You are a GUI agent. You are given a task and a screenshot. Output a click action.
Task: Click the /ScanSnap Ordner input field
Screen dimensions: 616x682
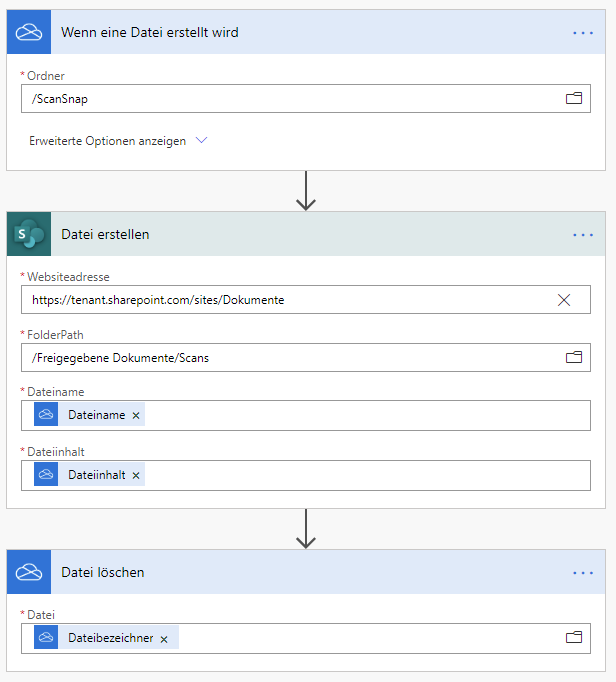click(306, 99)
